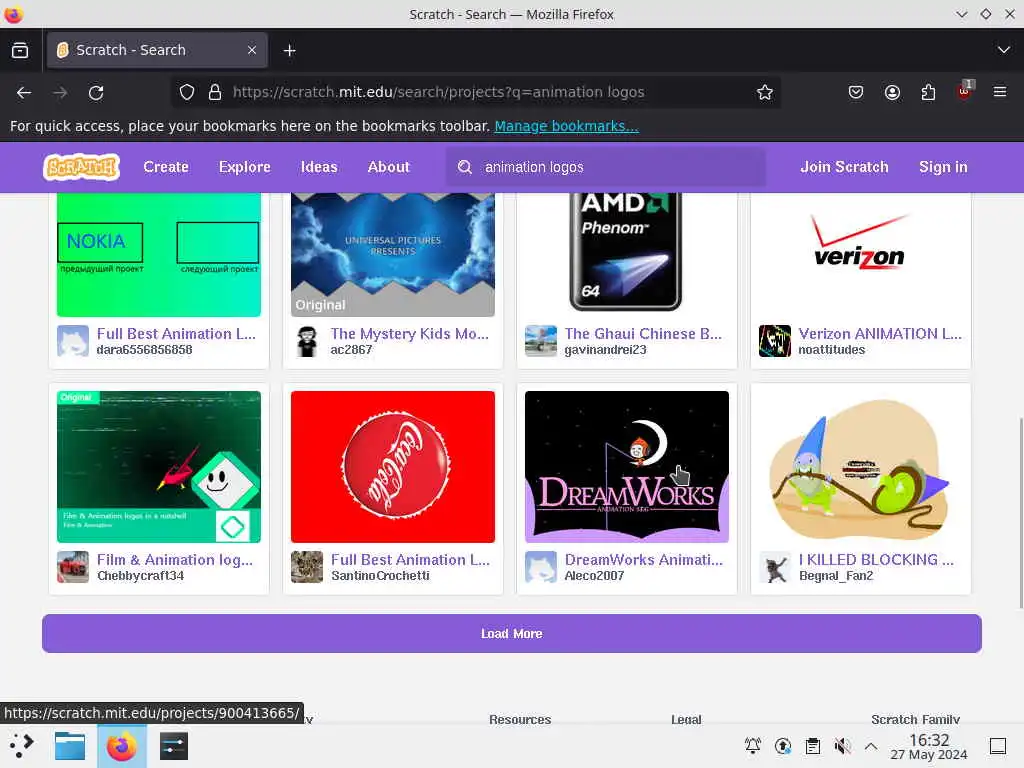
Task: Open the list all tabs chevron
Action: (x=1004, y=50)
